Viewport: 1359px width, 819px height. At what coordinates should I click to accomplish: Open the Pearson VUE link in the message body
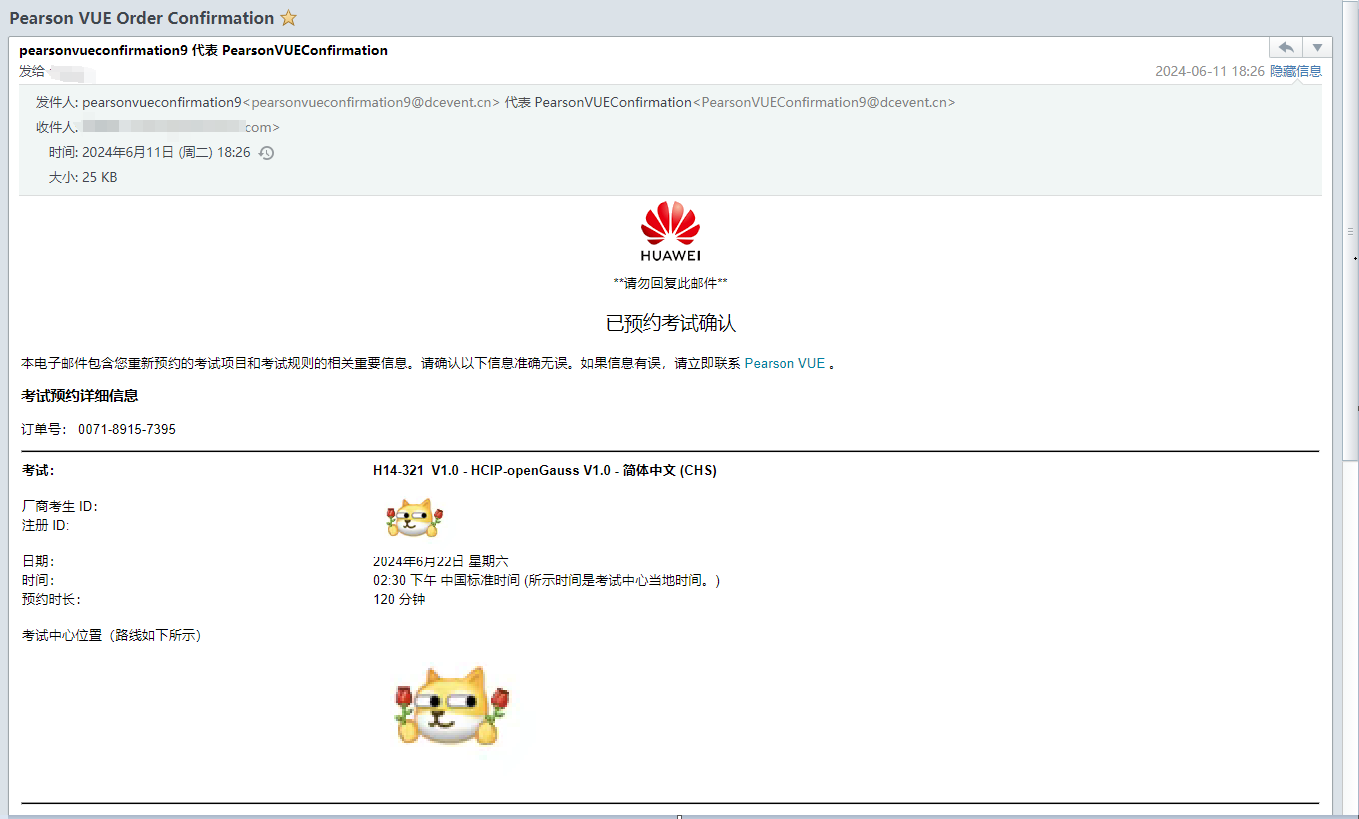tap(784, 363)
